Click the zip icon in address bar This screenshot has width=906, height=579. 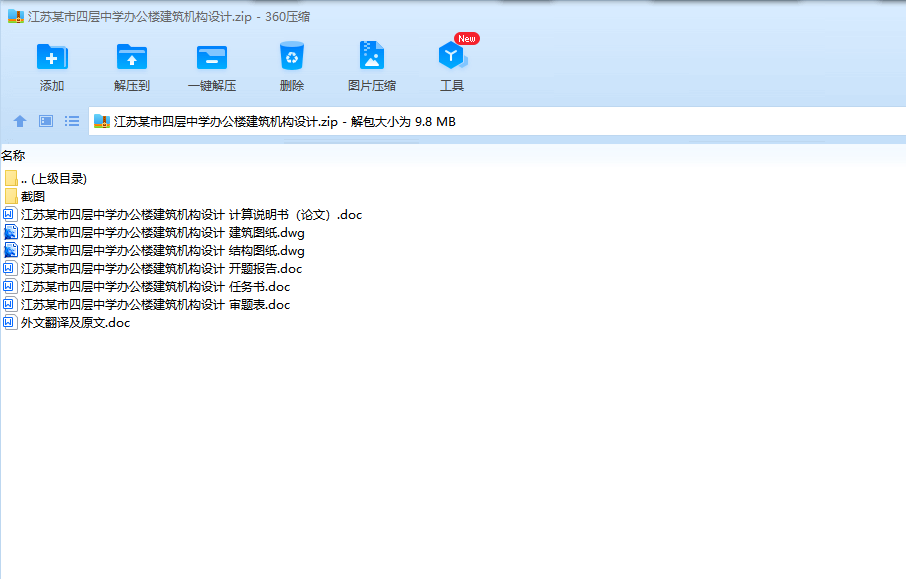[x=102, y=121]
